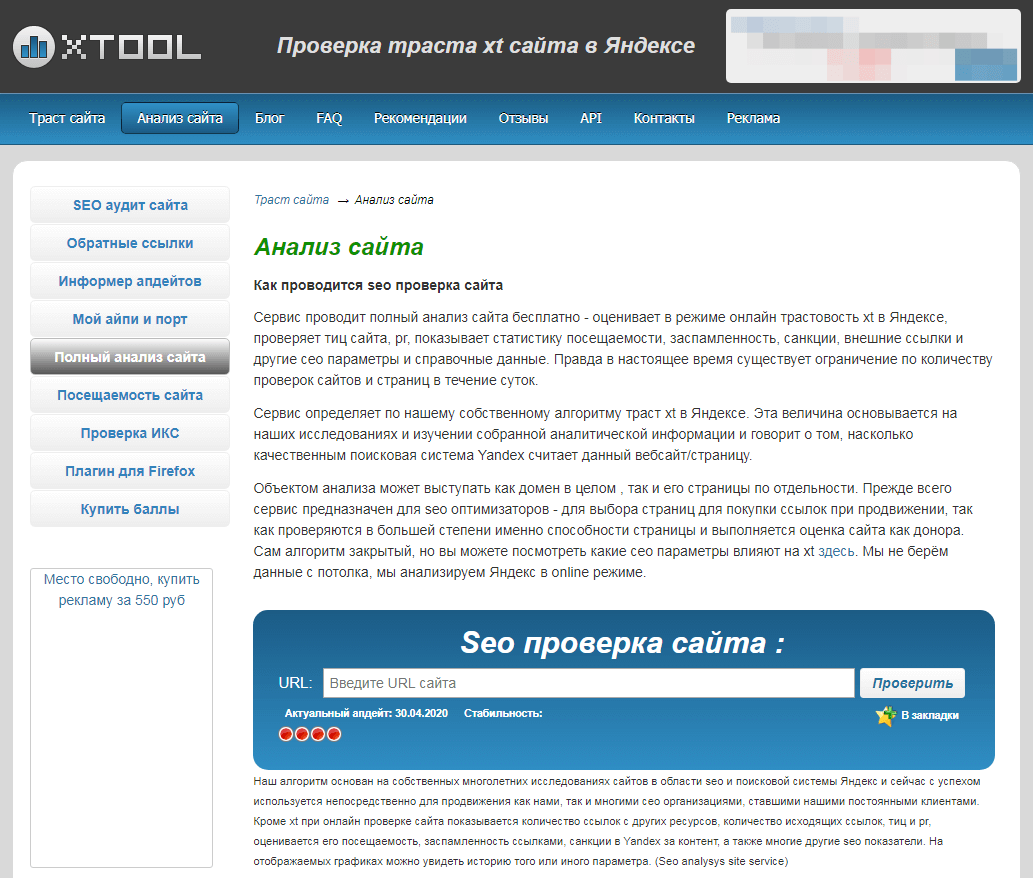Click the Траст сайта breadcrumb link
This screenshot has width=1033, height=878.
pyautogui.click(x=291, y=200)
